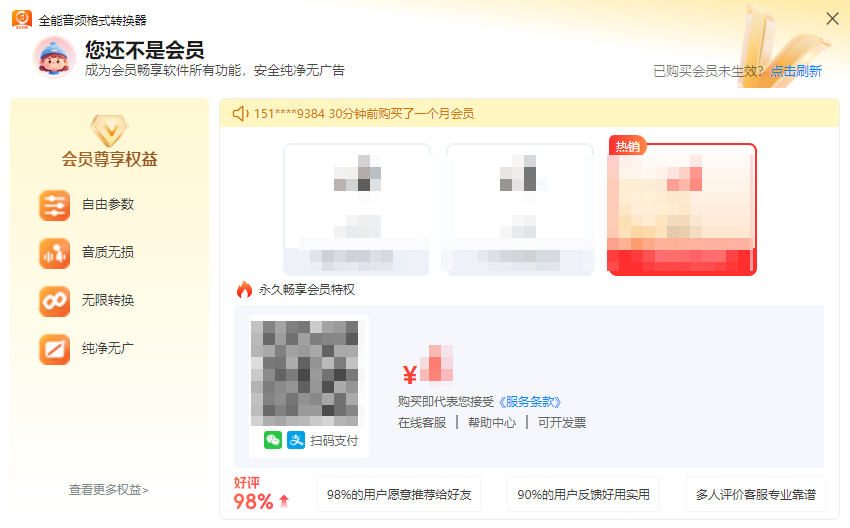The height and width of the screenshot is (528, 850).
Task: Click 多人评价客服专业靠谱 review tag
Action: pos(756,494)
